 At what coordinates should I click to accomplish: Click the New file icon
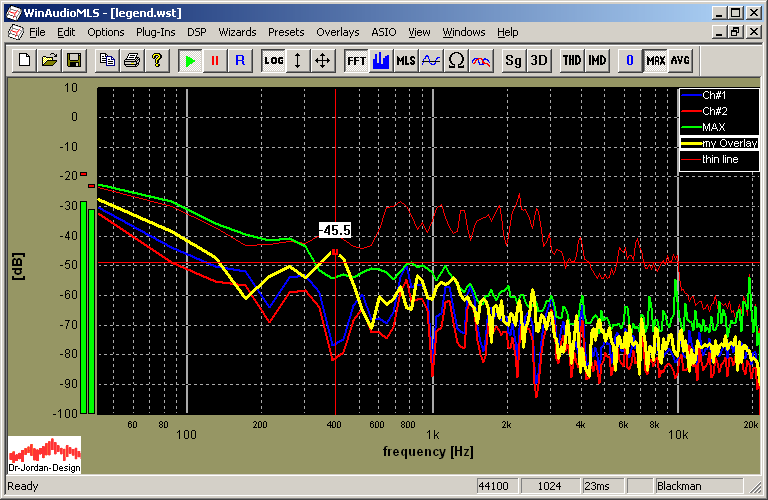coord(24,60)
